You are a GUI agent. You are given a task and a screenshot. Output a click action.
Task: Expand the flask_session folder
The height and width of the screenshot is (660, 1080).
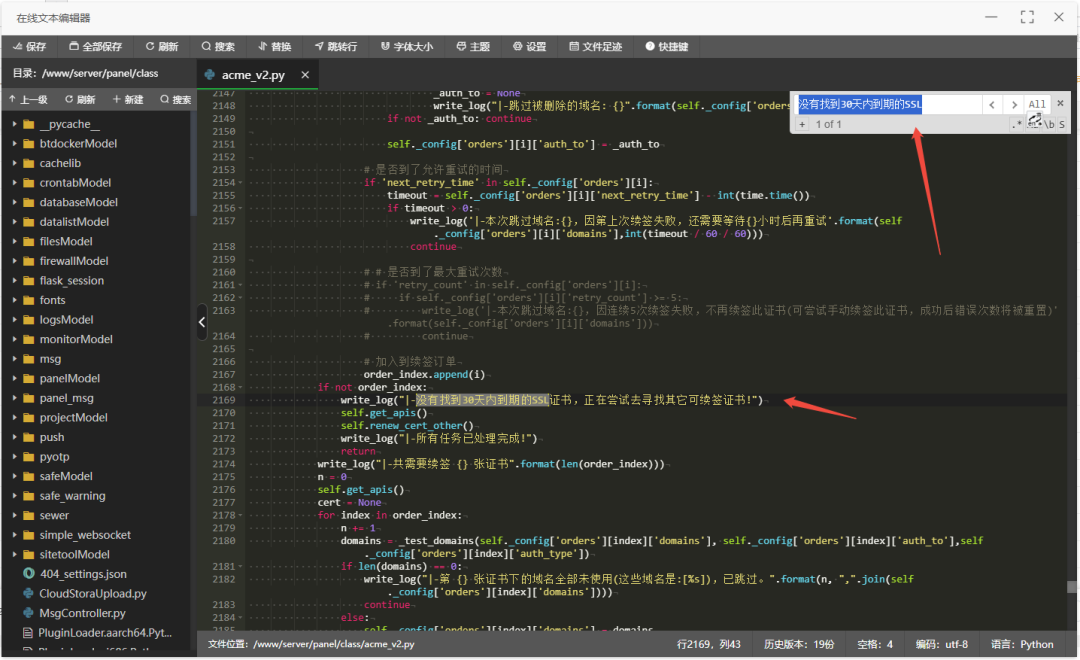[x=14, y=280]
